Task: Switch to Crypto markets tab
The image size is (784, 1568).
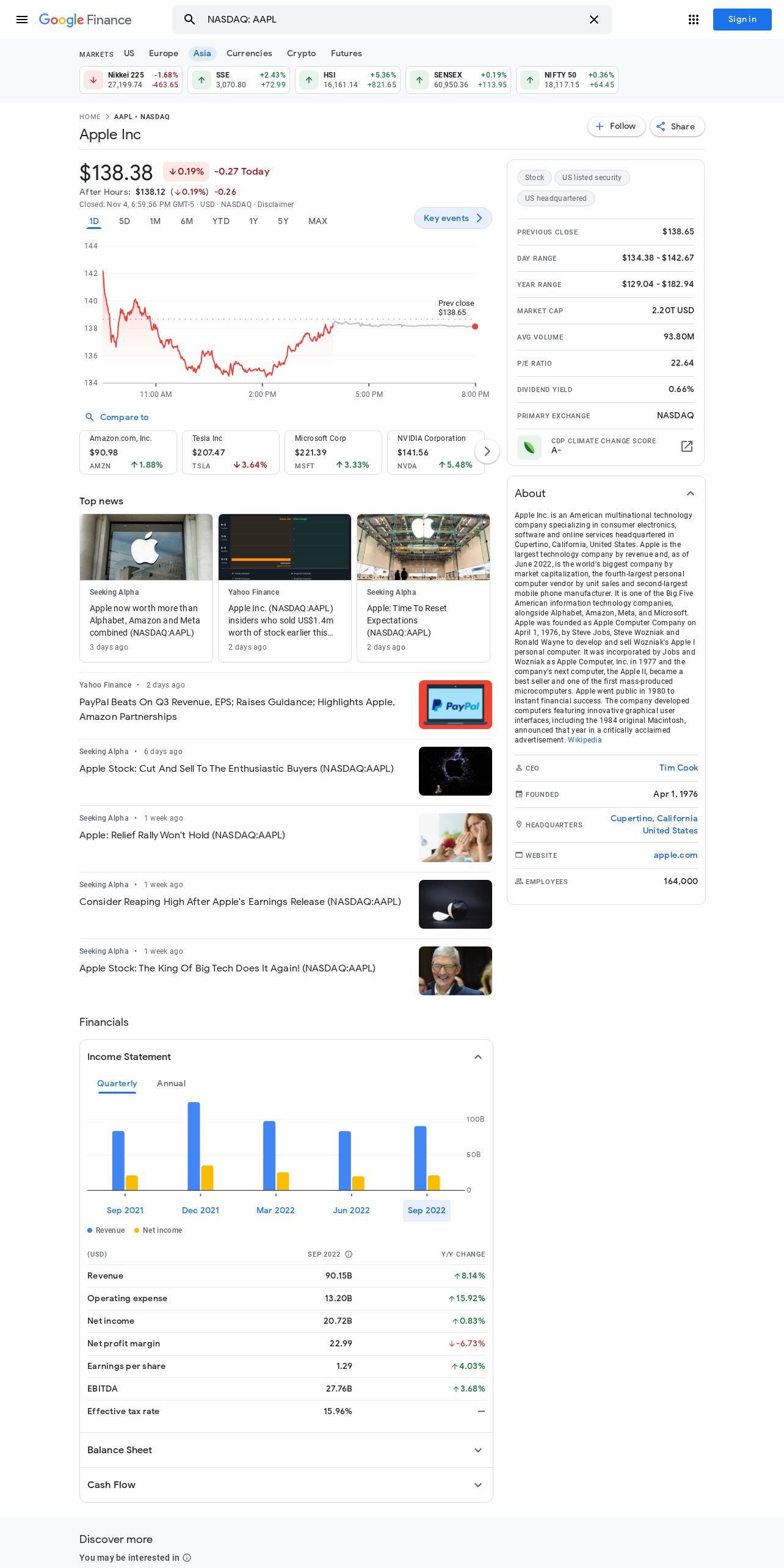Action: tap(302, 53)
